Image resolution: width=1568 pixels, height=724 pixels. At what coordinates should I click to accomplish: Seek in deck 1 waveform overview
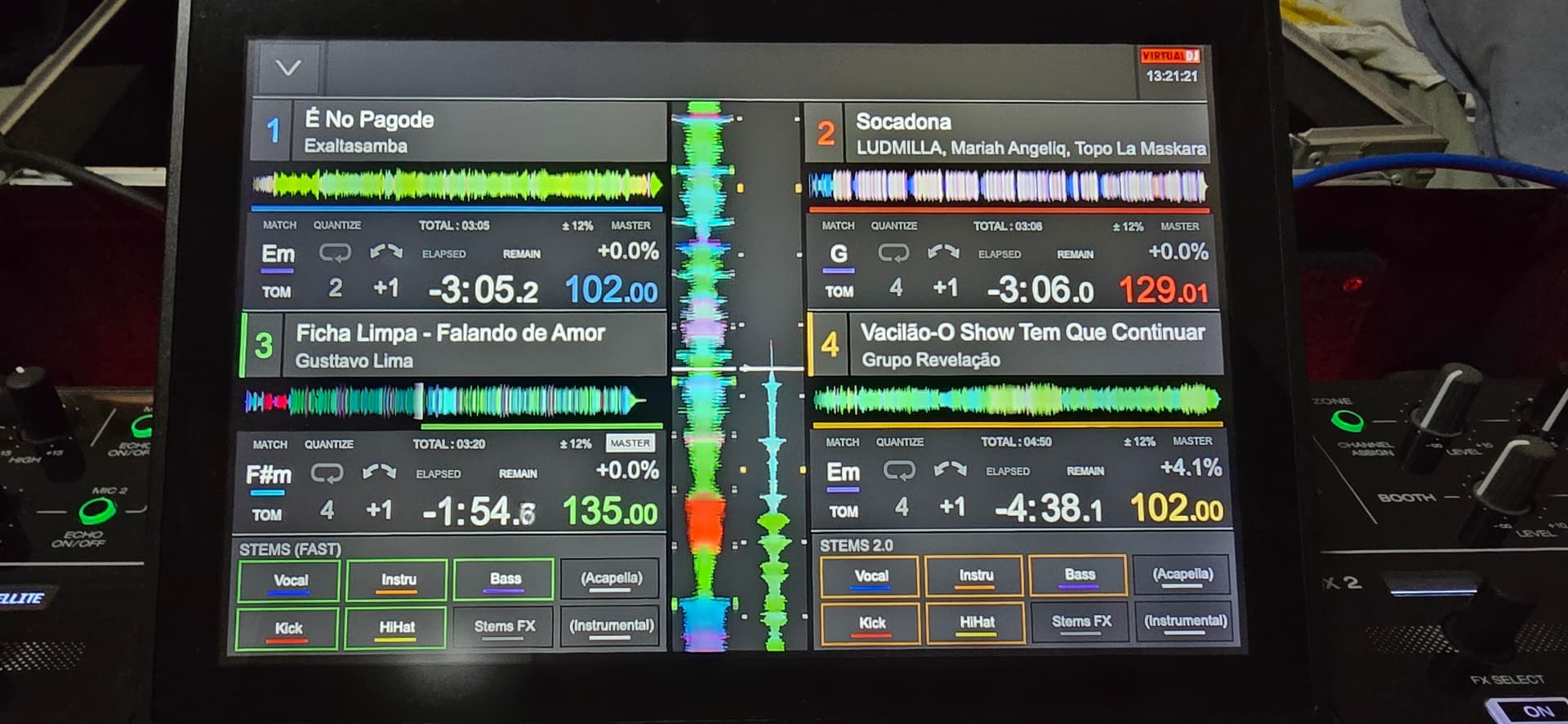click(x=457, y=185)
